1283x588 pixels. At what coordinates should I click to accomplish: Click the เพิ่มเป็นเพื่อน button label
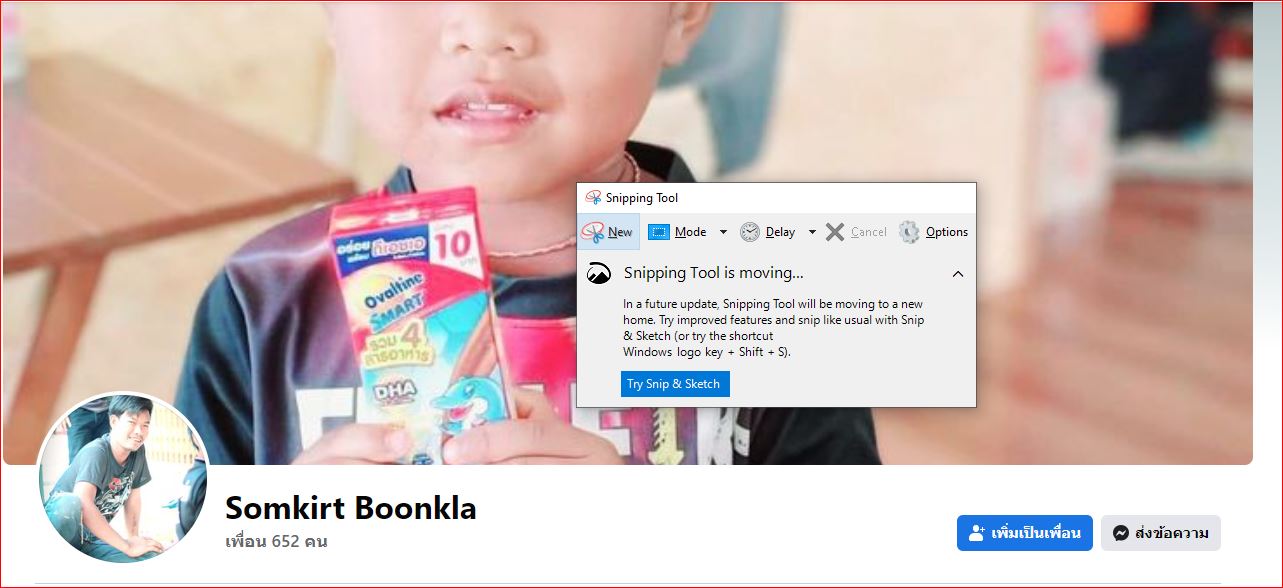point(1036,533)
